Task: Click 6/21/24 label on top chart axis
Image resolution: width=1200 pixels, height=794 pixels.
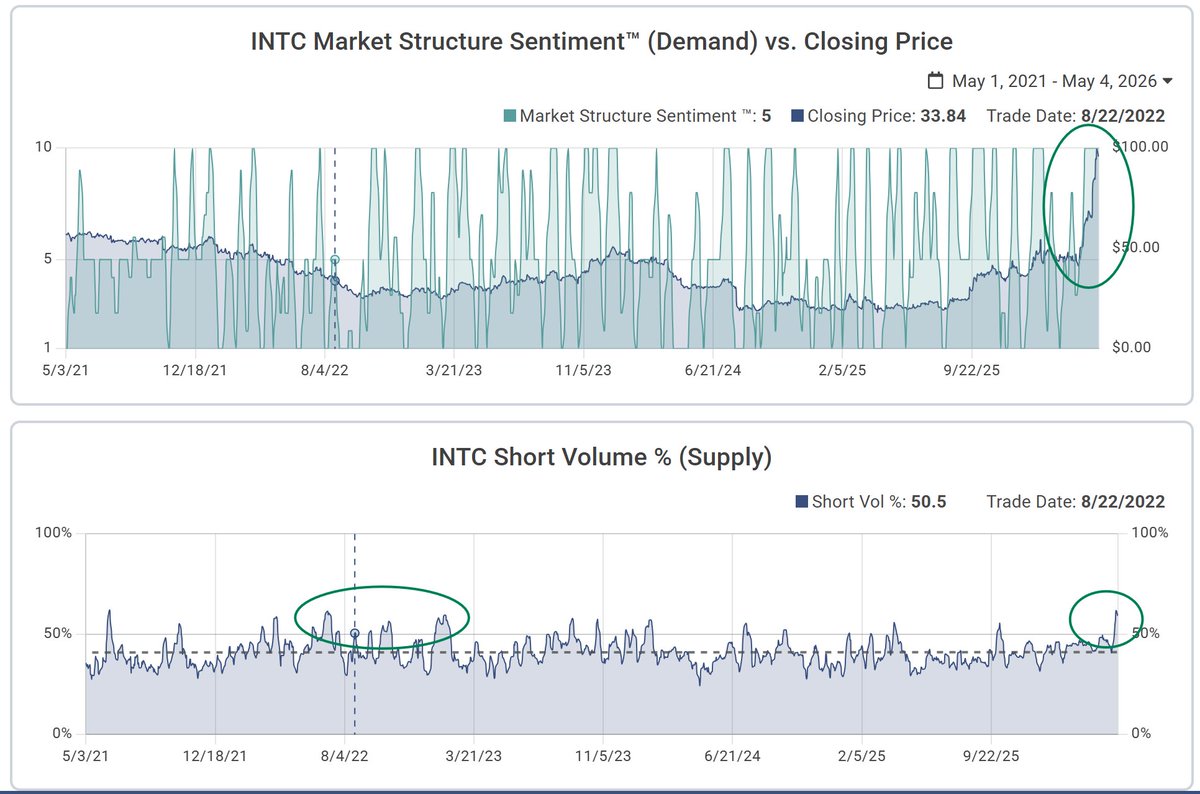Action: point(712,369)
